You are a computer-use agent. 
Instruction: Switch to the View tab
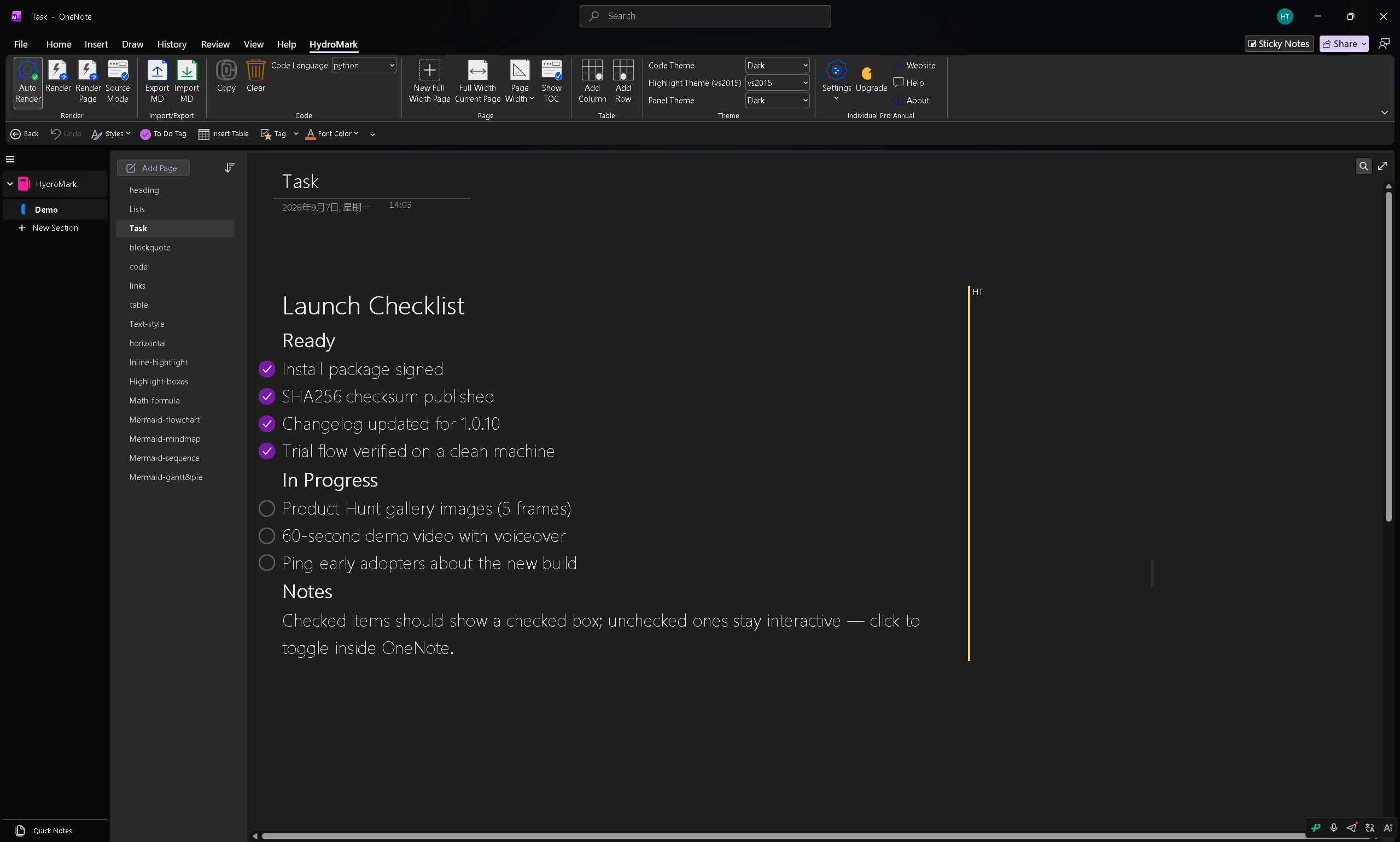(x=253, y=44)
